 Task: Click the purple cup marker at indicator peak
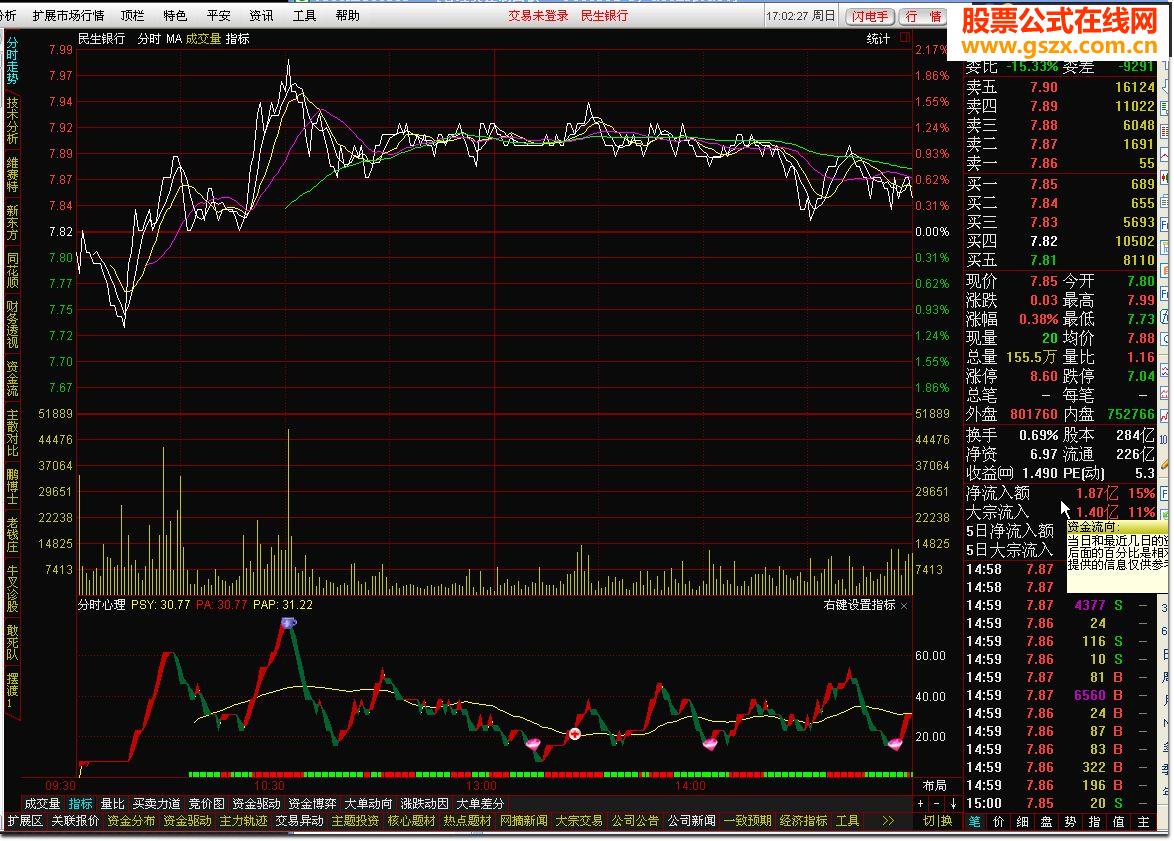coord(289,622)
